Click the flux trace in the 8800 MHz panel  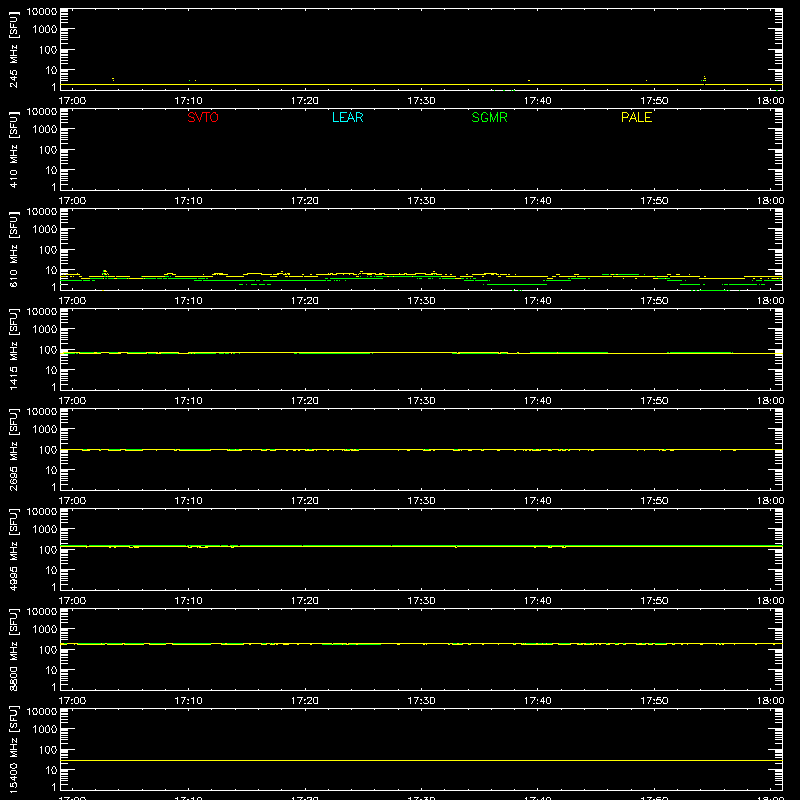421,644
